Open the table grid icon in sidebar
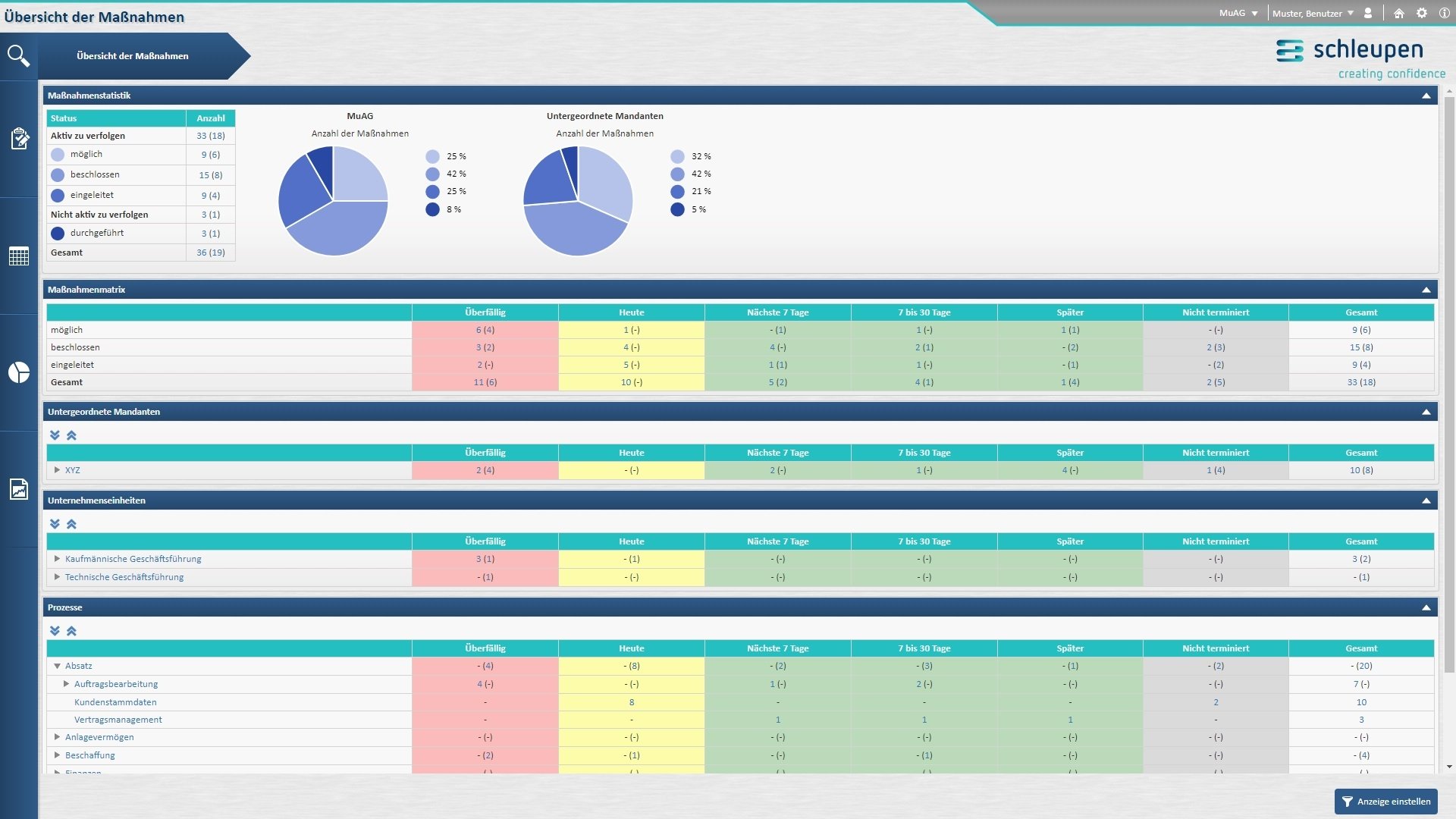Screen dimensions: 1456x819 (19, 256)
